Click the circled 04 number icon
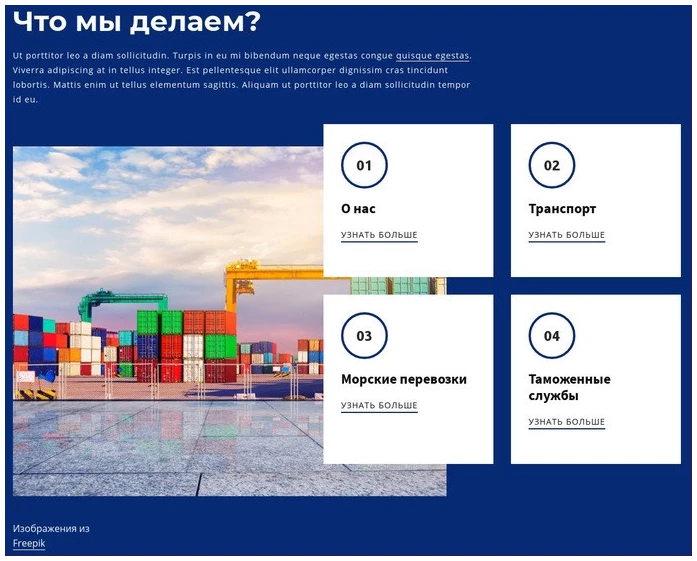The width and height of the screenshot is (697, 561). coord(552,336)
